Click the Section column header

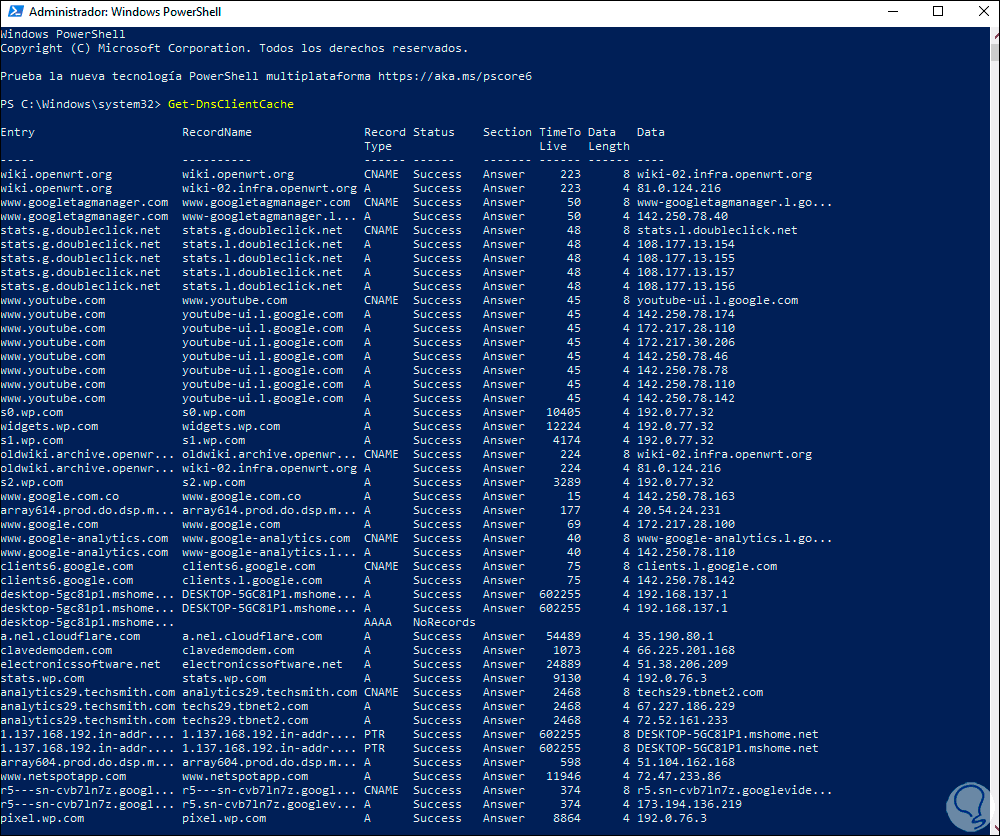coord(507,132)
